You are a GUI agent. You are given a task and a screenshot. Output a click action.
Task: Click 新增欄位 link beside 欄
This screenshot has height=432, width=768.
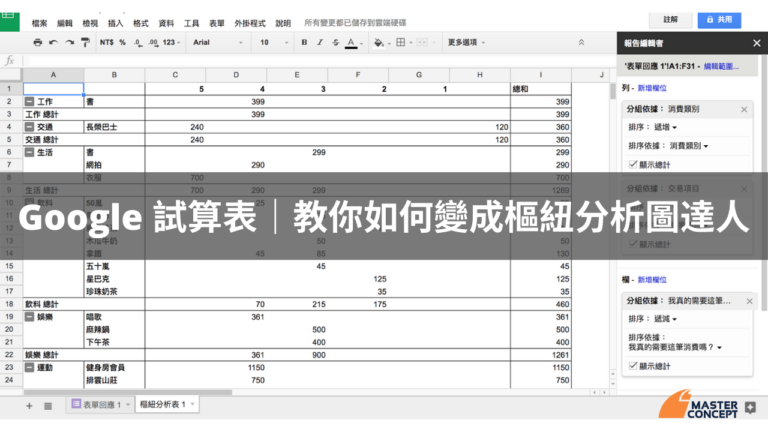[x=652, y=280]
